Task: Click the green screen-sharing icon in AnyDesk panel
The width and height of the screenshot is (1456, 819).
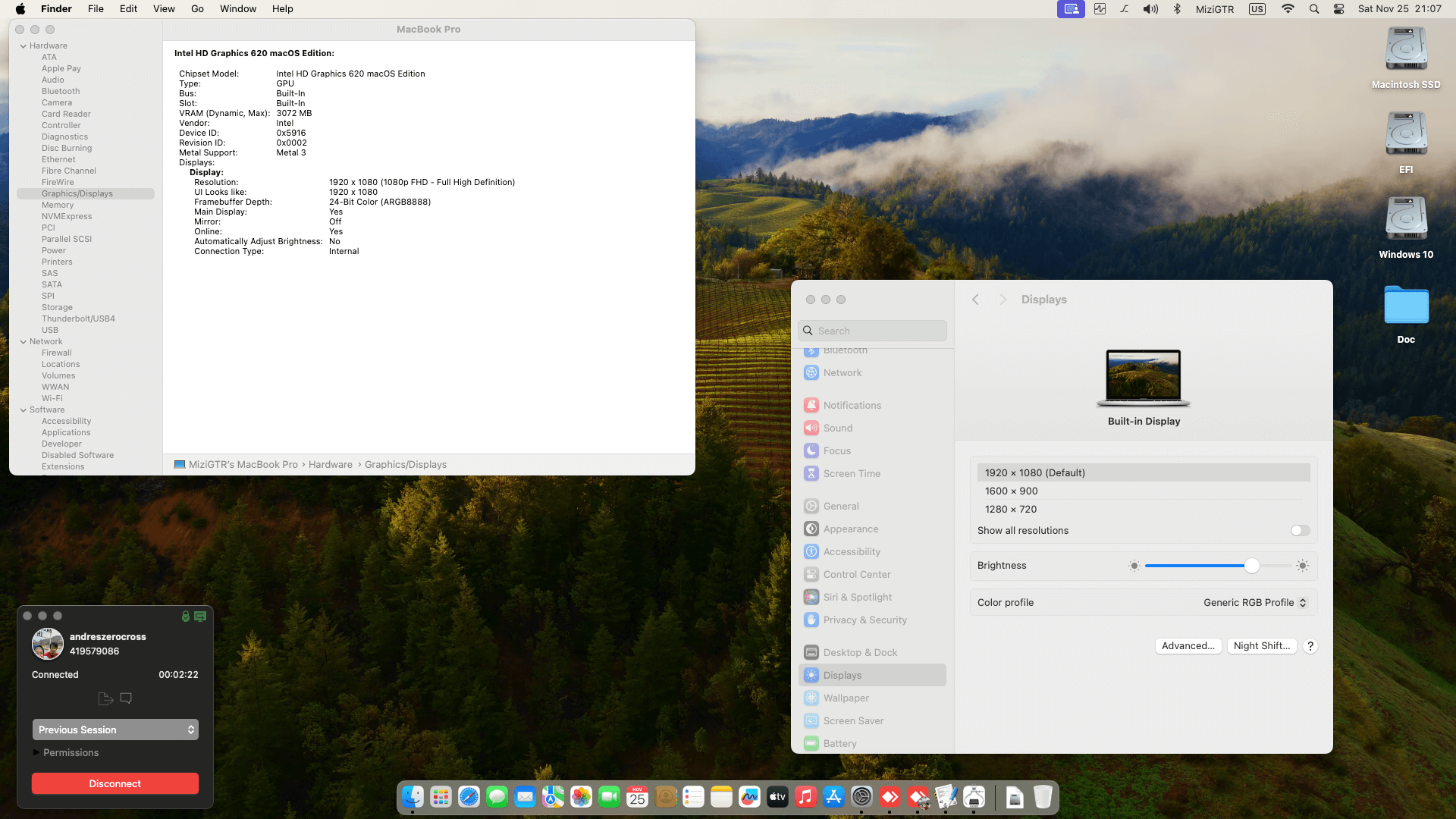Action: click(200, 617)
